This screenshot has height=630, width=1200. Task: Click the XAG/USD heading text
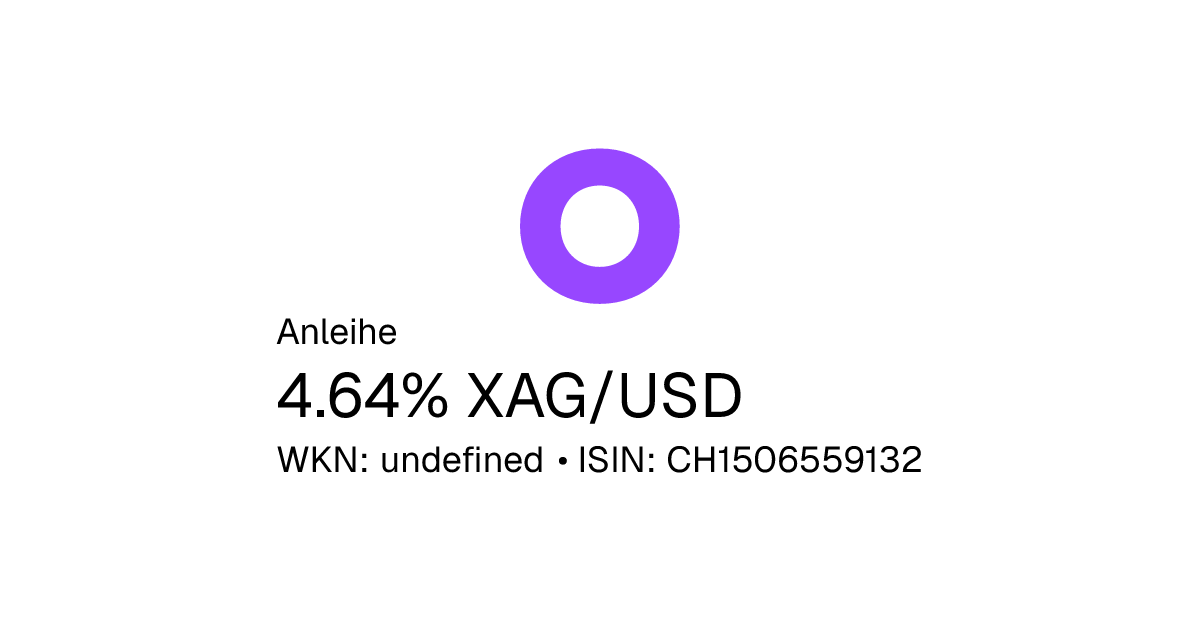coord(605,397)
